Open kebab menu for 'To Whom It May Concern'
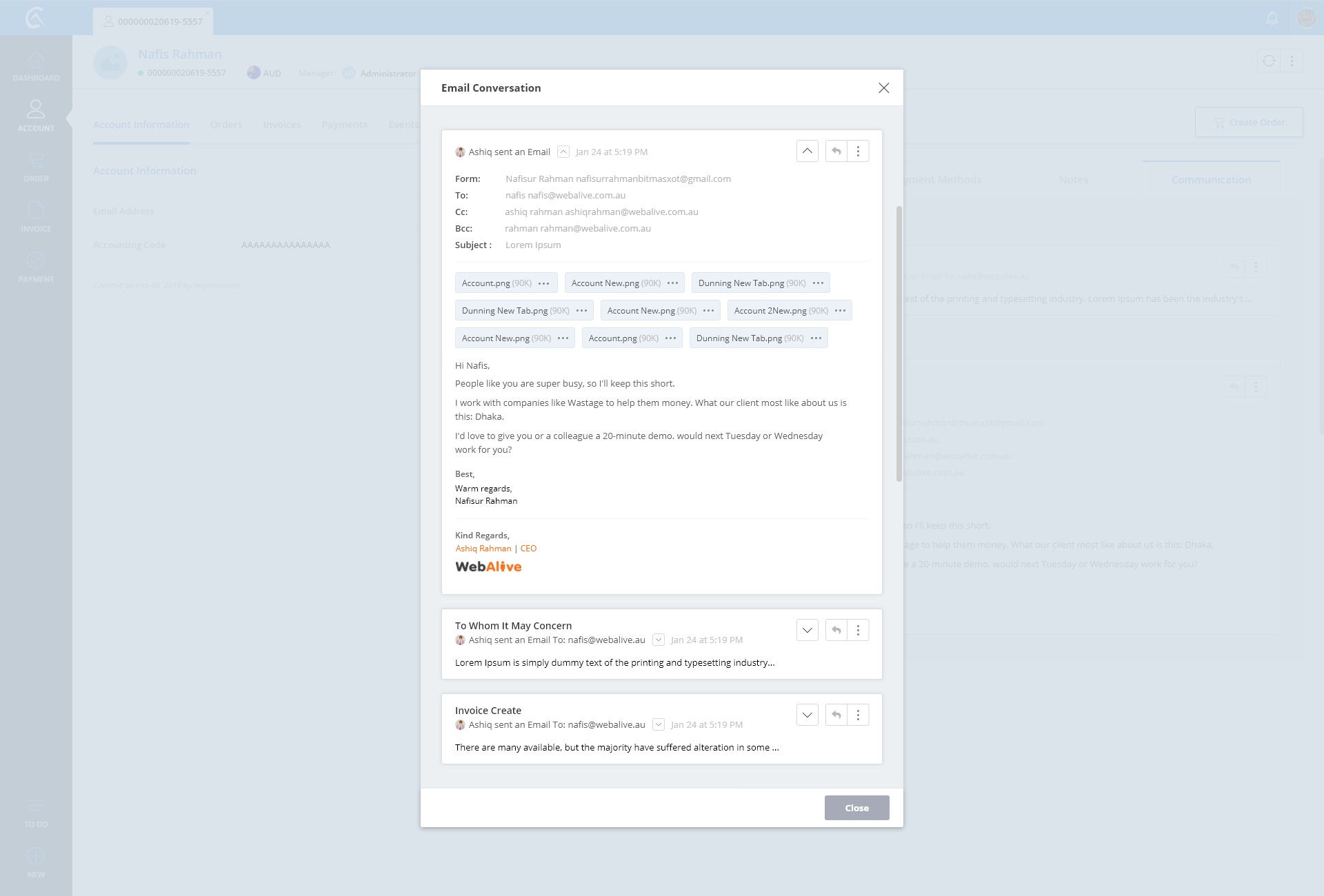 [858, 630]
